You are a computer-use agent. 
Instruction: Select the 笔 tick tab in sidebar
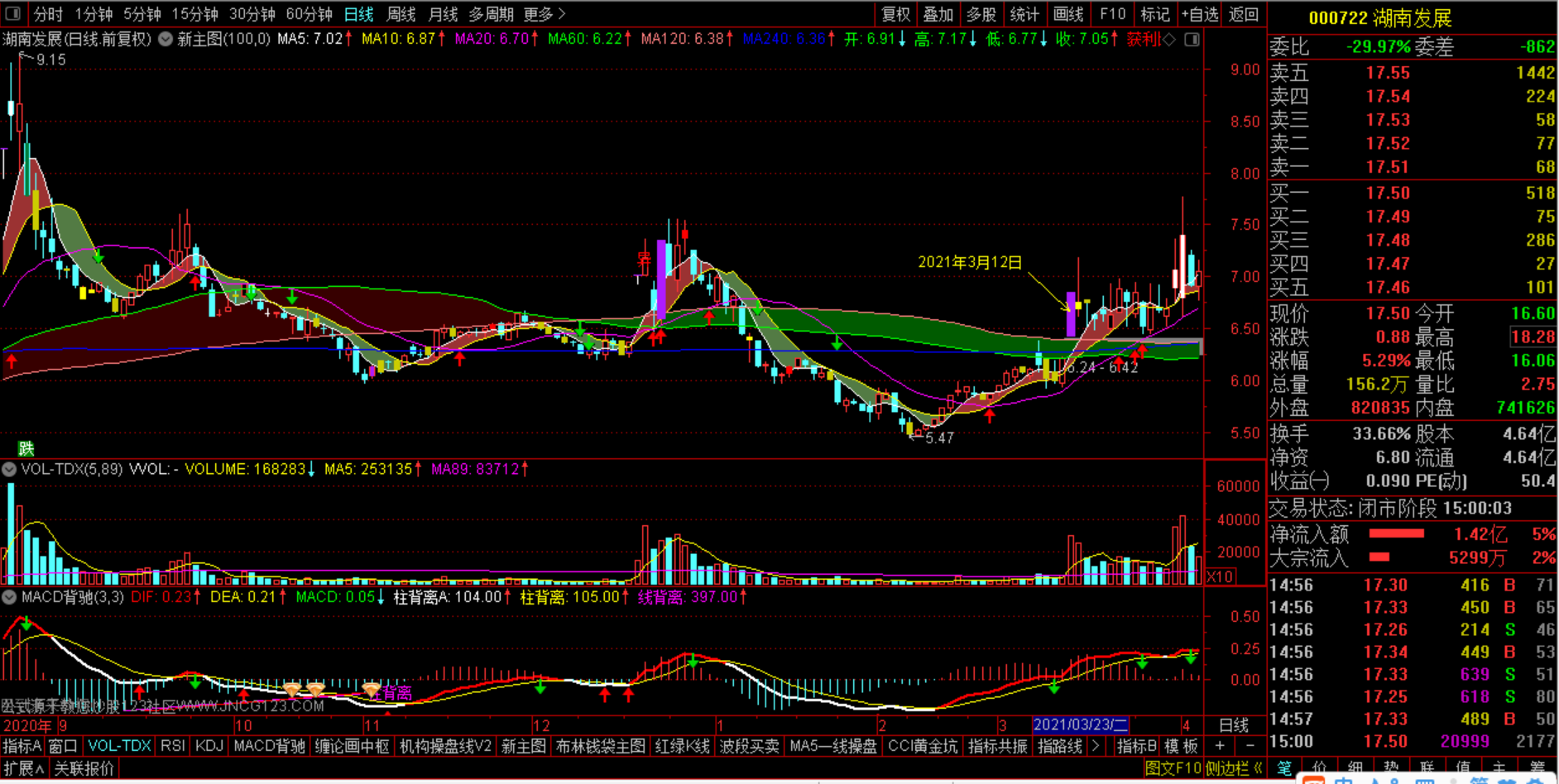[x=1283, y=769]
